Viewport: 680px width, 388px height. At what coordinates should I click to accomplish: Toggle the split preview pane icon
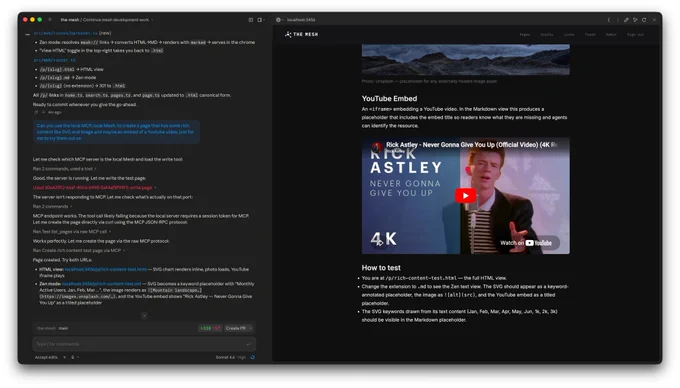(x=260, y=20)
